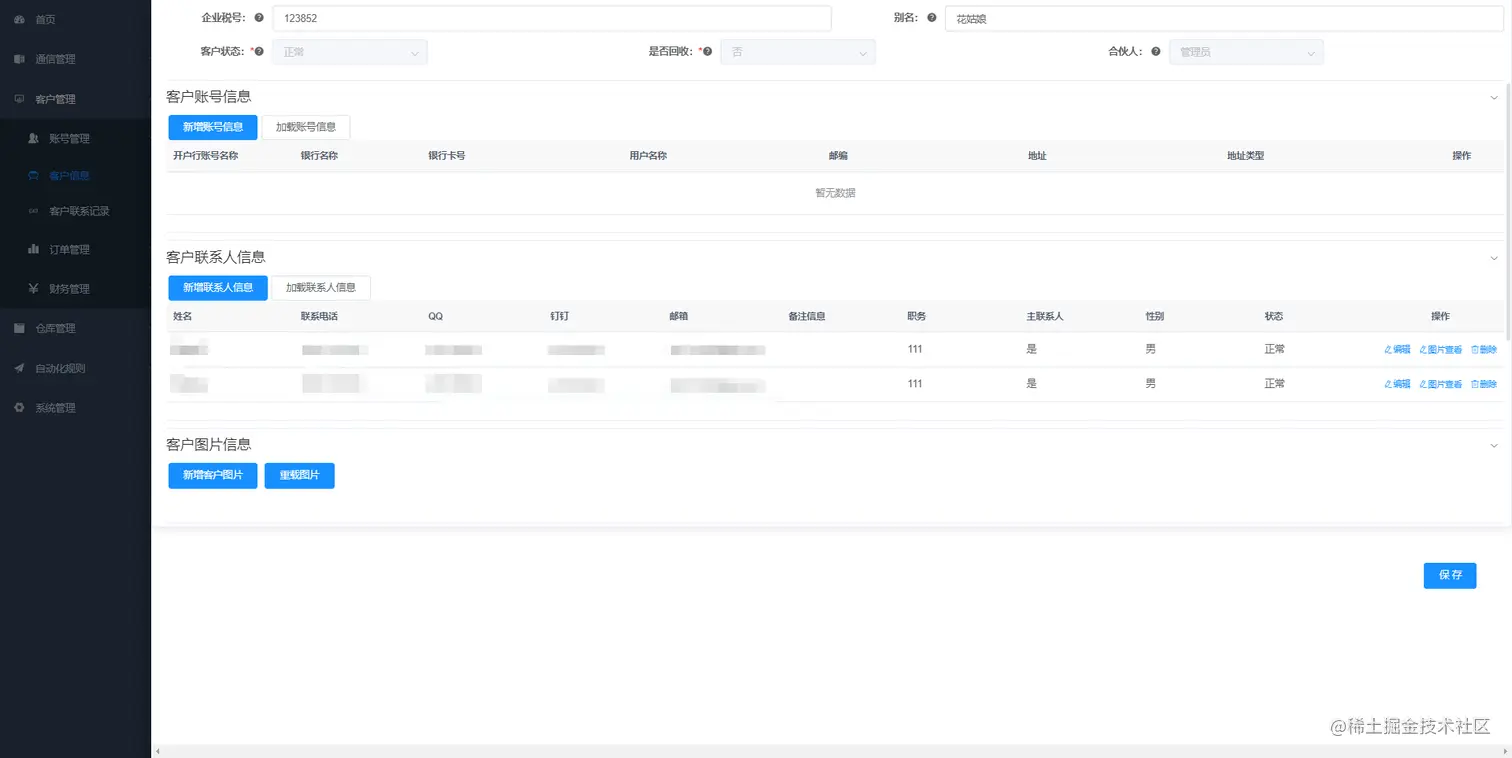This screenshot has height=758, width=1512.
Task: Save the form with 保存
Action: (x=1450, y=575)
